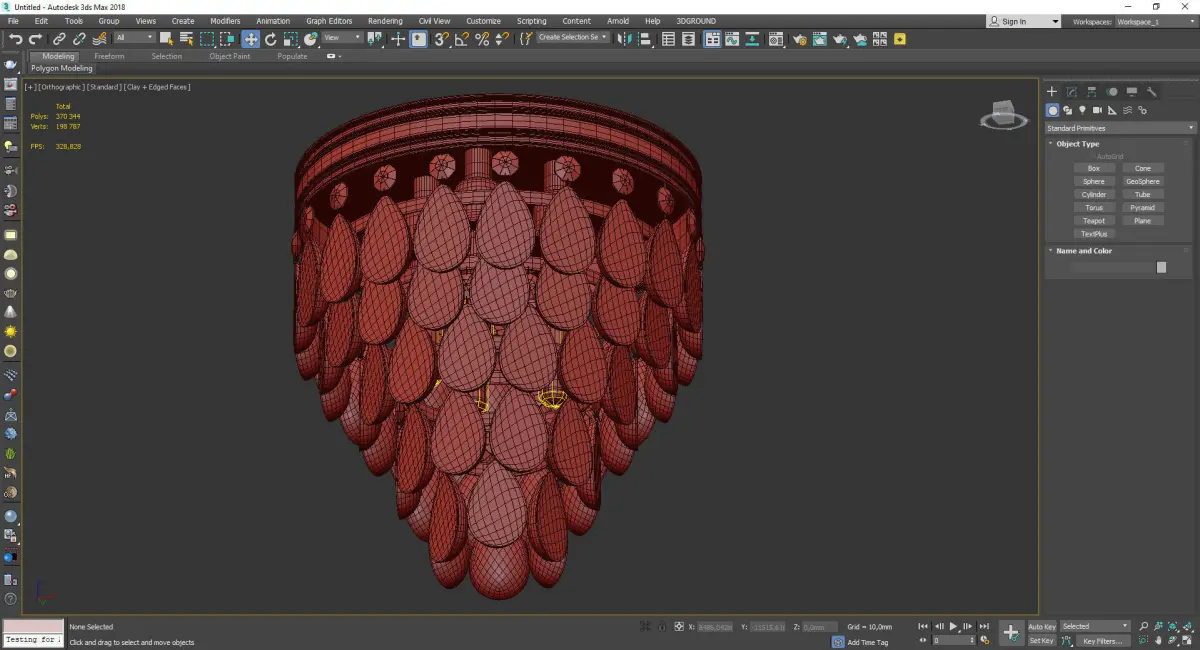Click the Mirror tool icon
Viewport: 1200px width, 650px height.
click(x=623, y=39)
